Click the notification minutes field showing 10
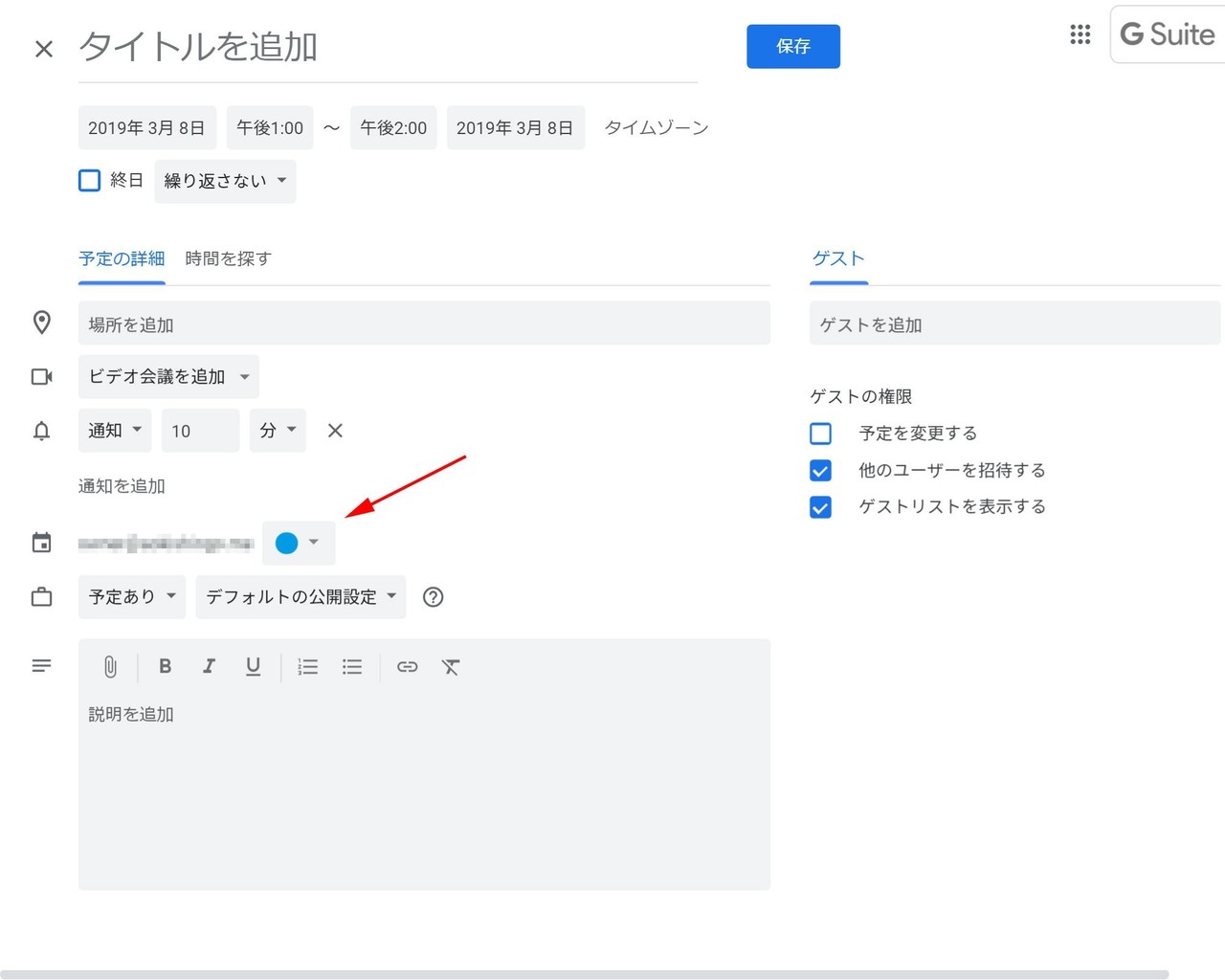 201,431
